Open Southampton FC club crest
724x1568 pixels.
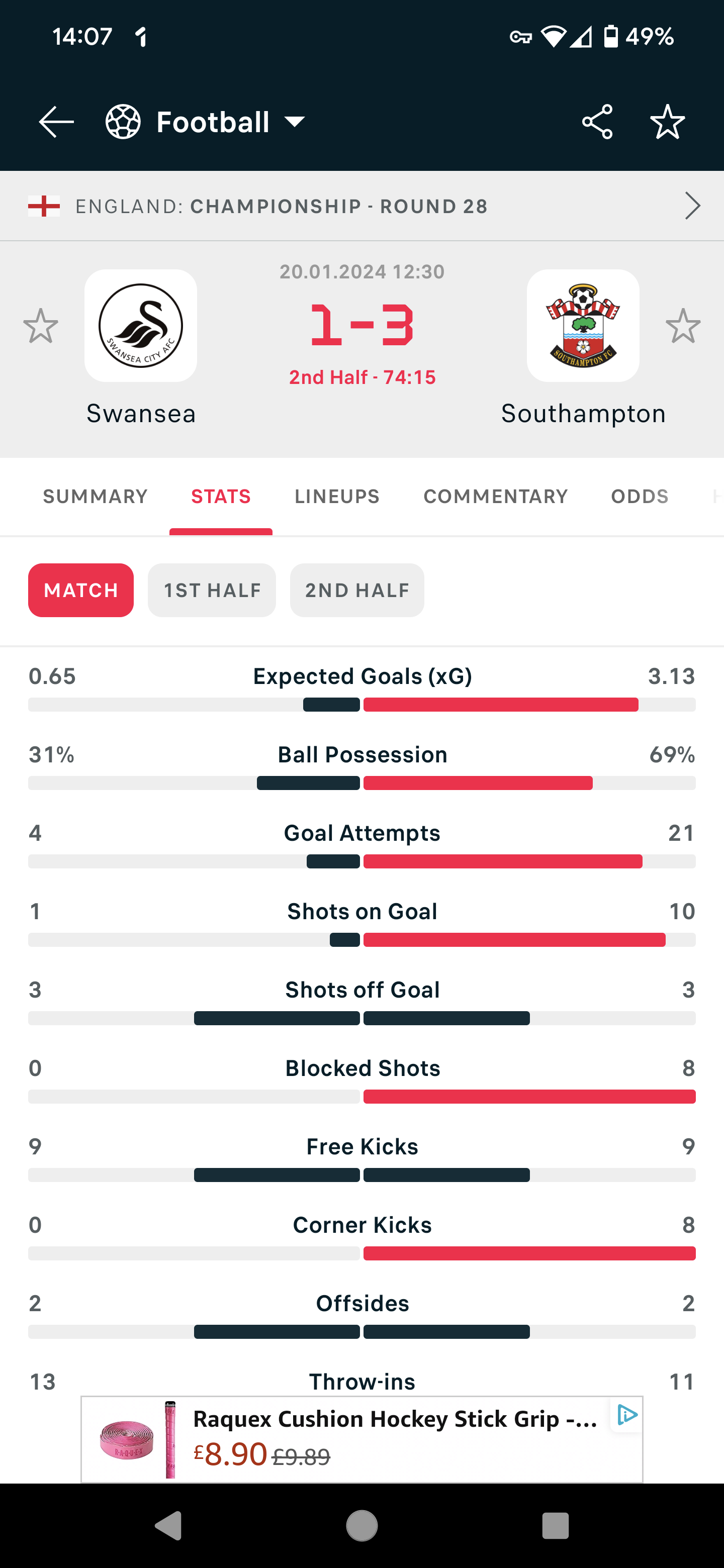(583, 326)
